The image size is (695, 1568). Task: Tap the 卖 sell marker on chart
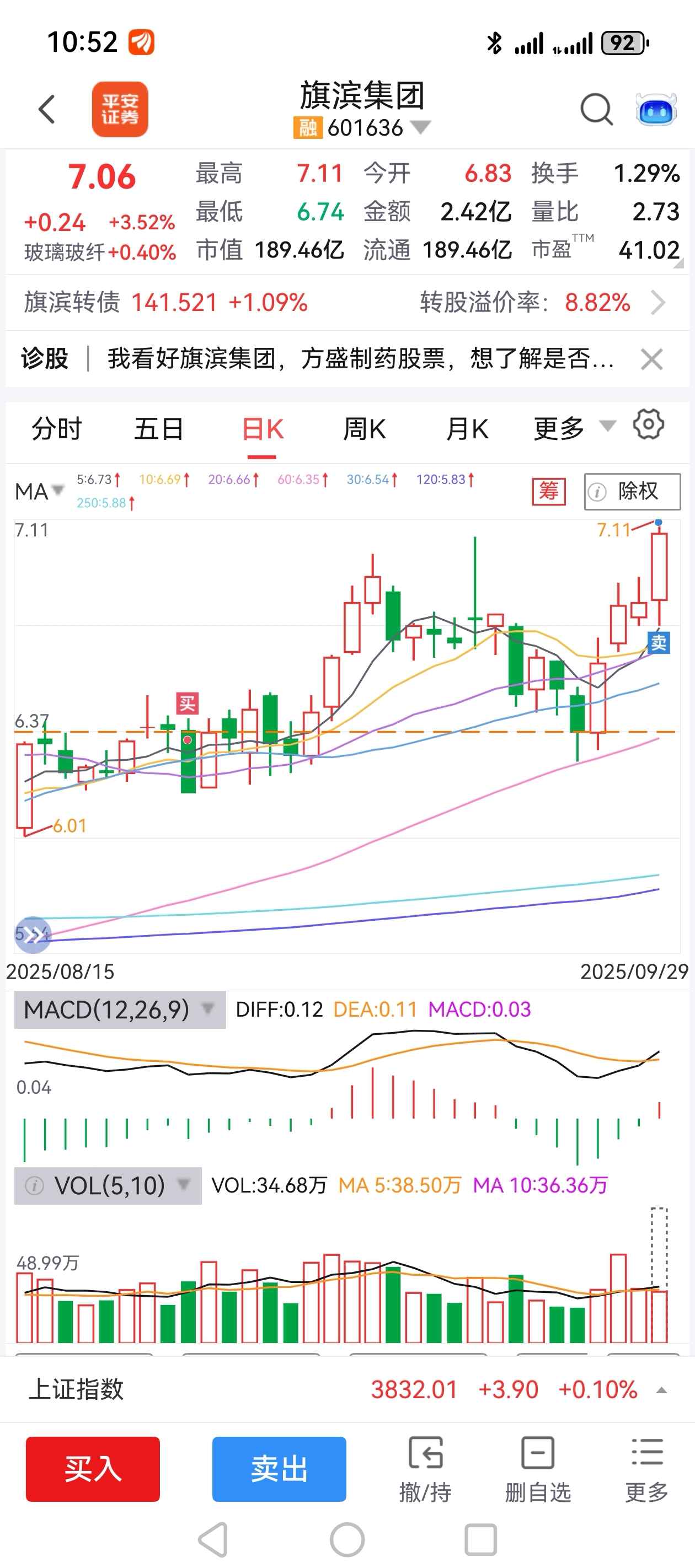pos(659,643)
